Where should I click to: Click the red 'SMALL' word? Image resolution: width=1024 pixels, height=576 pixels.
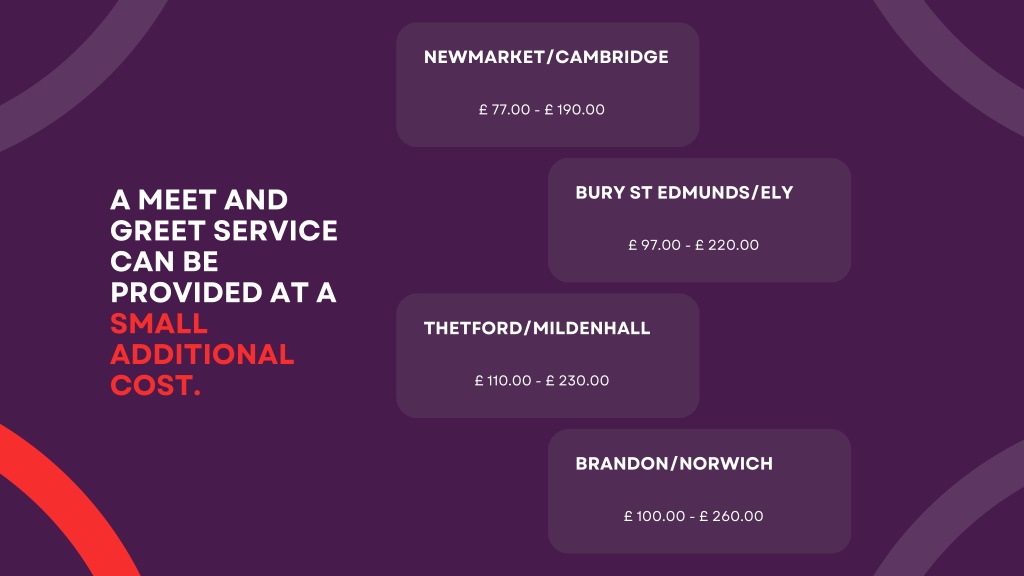pyautogui.click(x=159, y=323)
